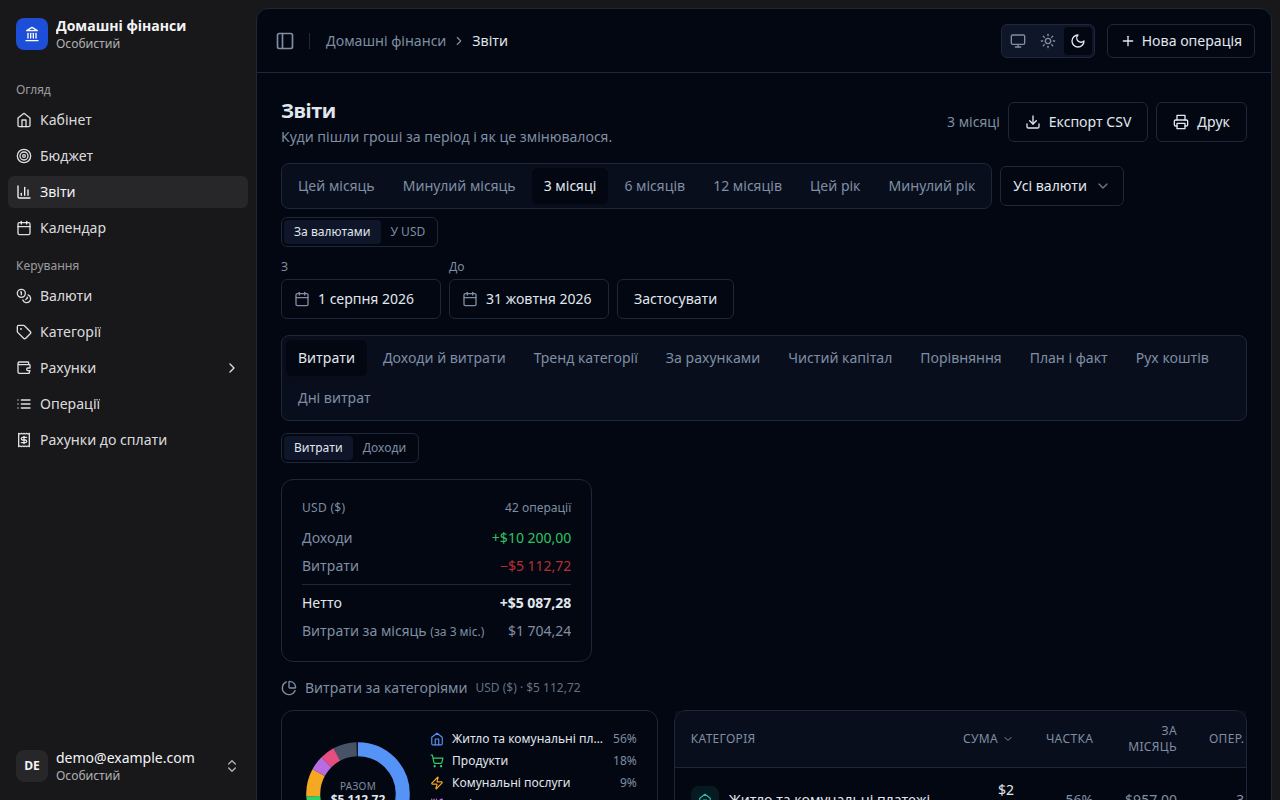Open the account switcher chevron by demo@example.com
Image resolution: width=1280 pixels, height=800 pixels.
coord(232,766)
